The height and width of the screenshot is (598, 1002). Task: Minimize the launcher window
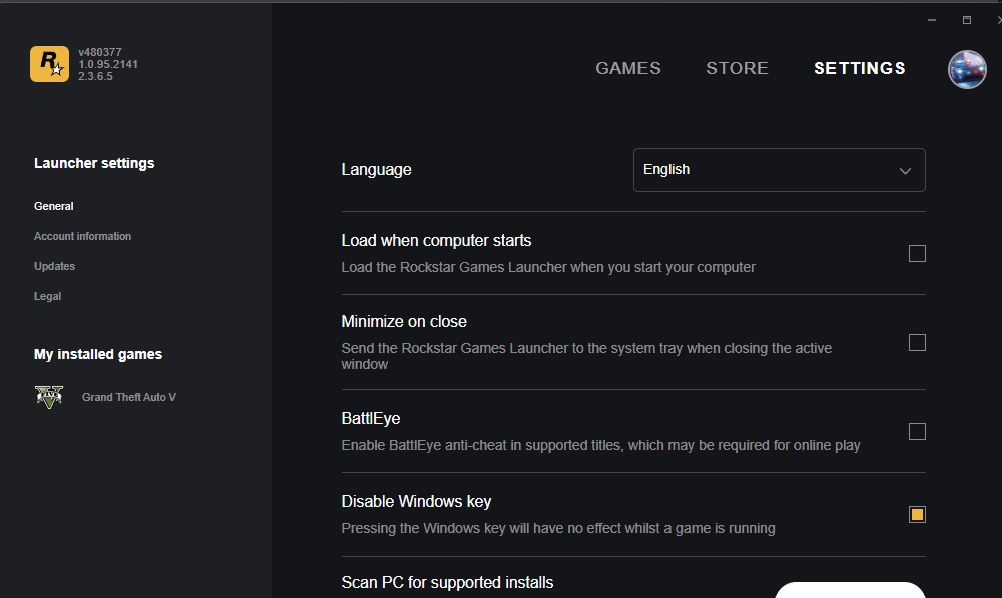tap(932, 20)
